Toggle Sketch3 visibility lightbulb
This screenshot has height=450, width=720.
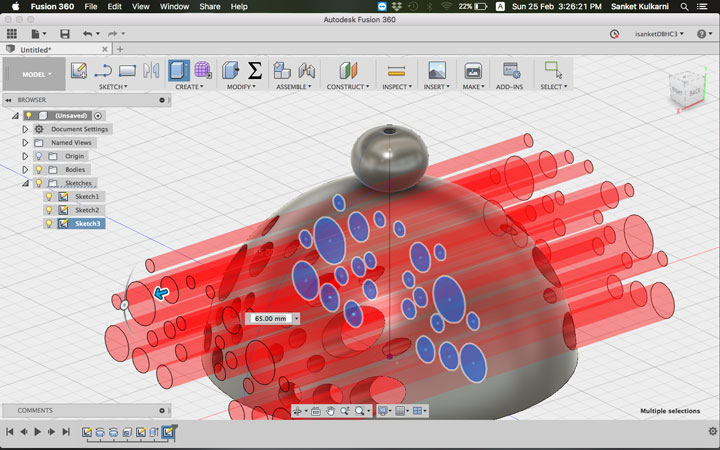pos(49,224)
